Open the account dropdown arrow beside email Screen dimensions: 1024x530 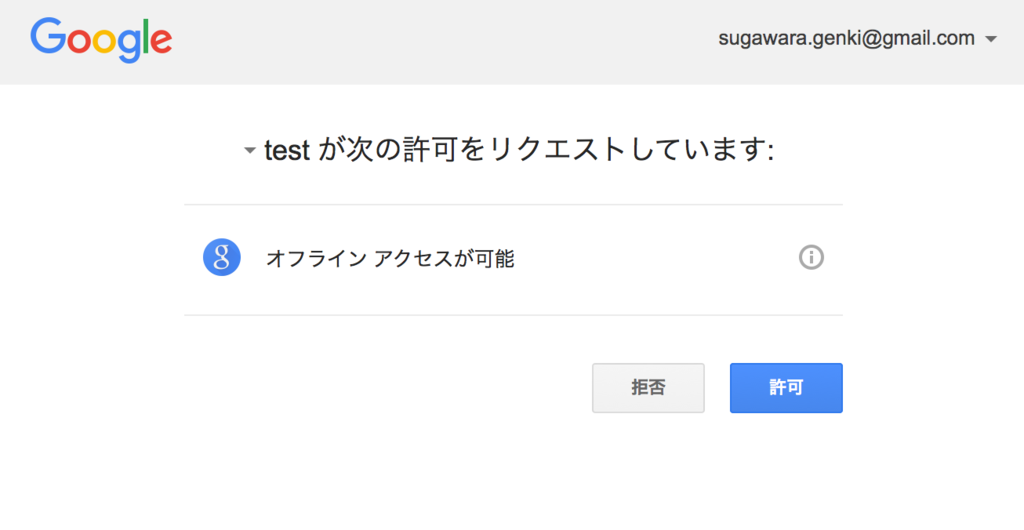point(991,40)
